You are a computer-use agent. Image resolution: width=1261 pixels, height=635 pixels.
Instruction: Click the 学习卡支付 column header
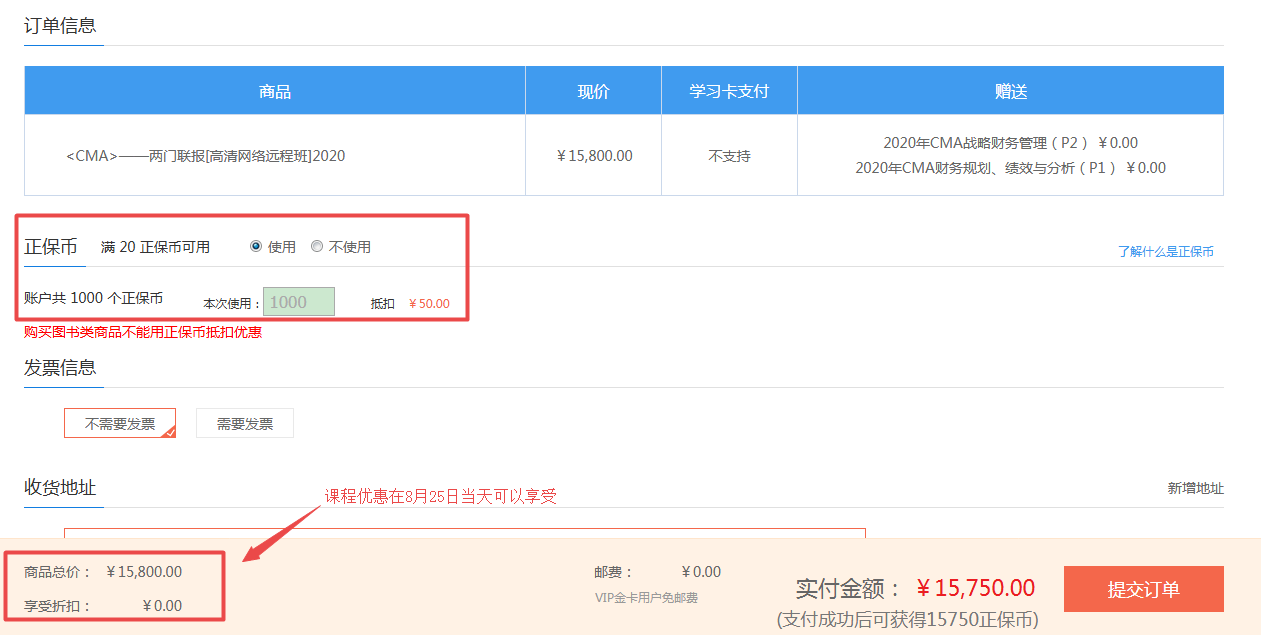tap(729, 92)
